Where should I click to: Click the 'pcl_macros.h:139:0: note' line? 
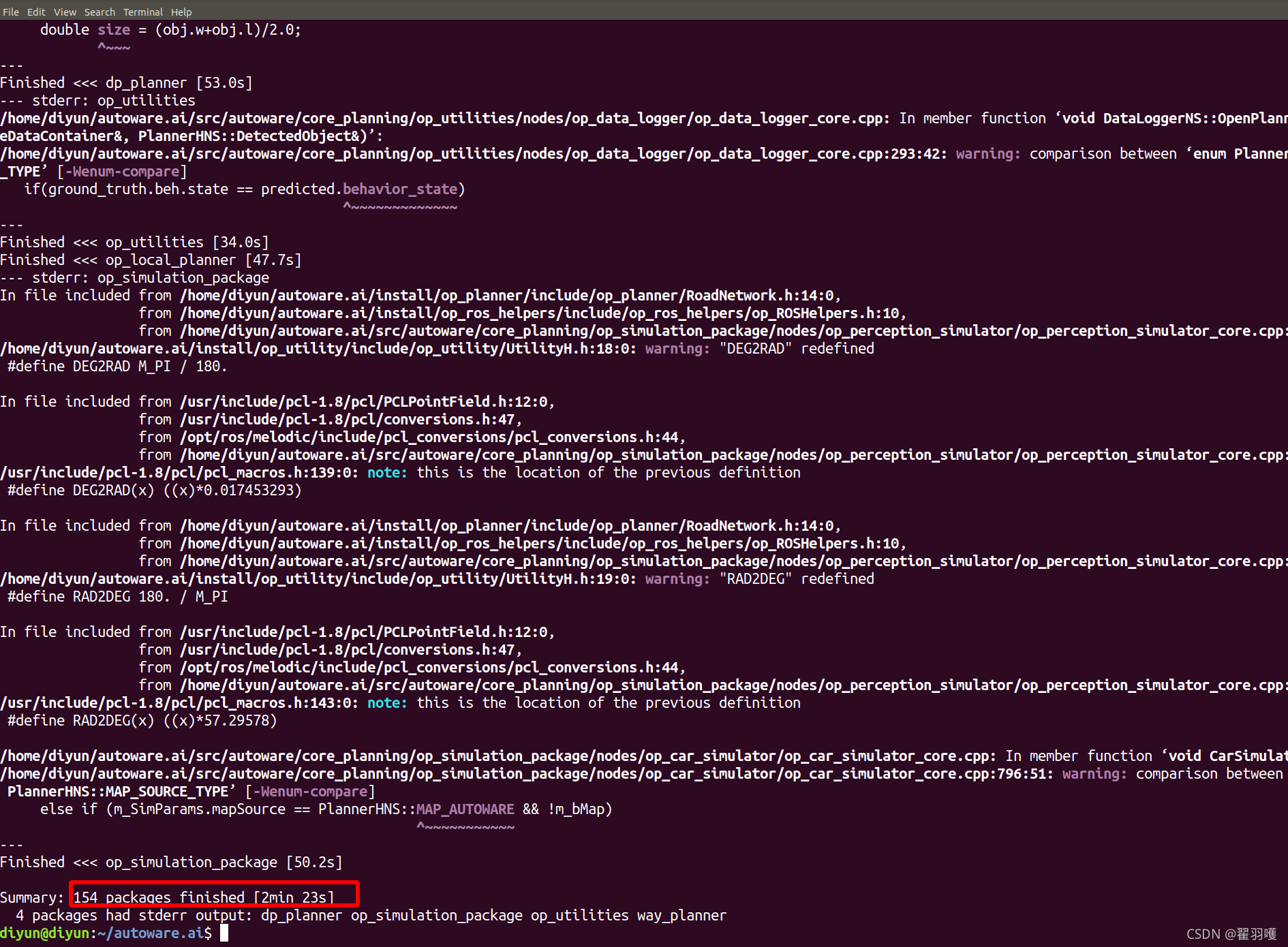[x=400, y=472]
